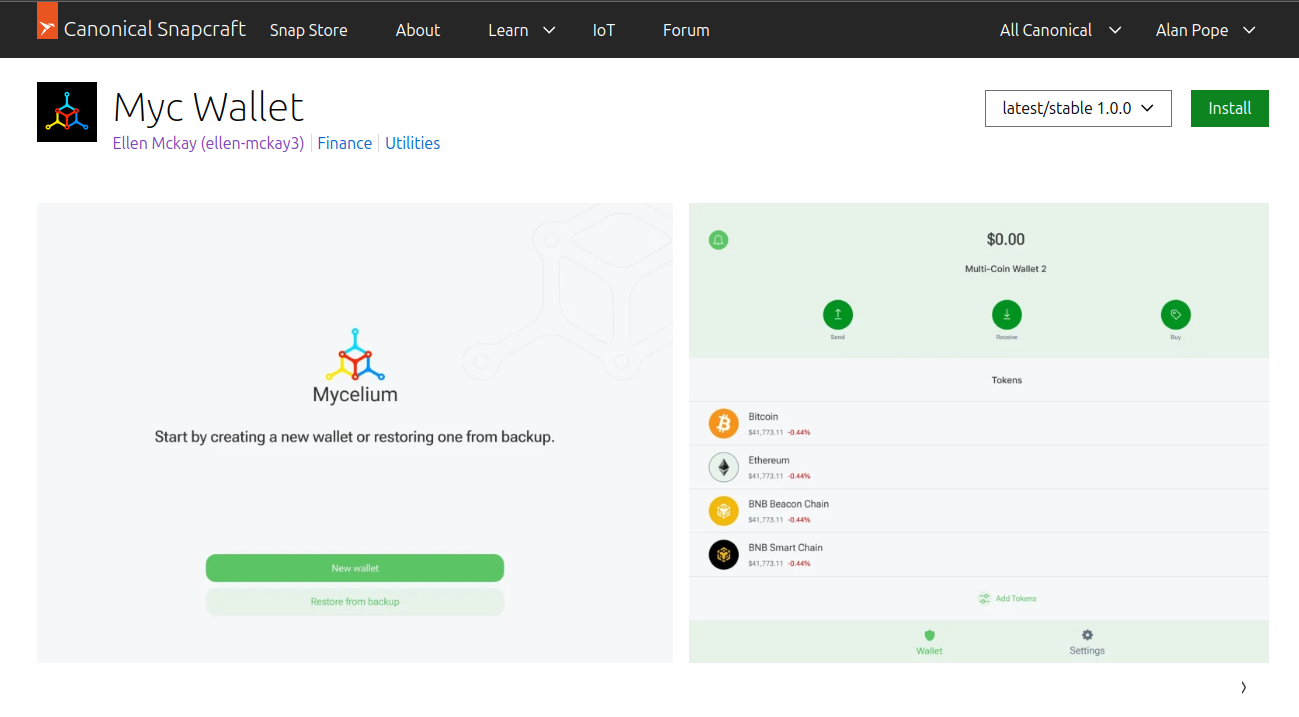Click the BNB Beacon Chain token name
Viewport: 1299px width, 717px height.
coord(789,504)
